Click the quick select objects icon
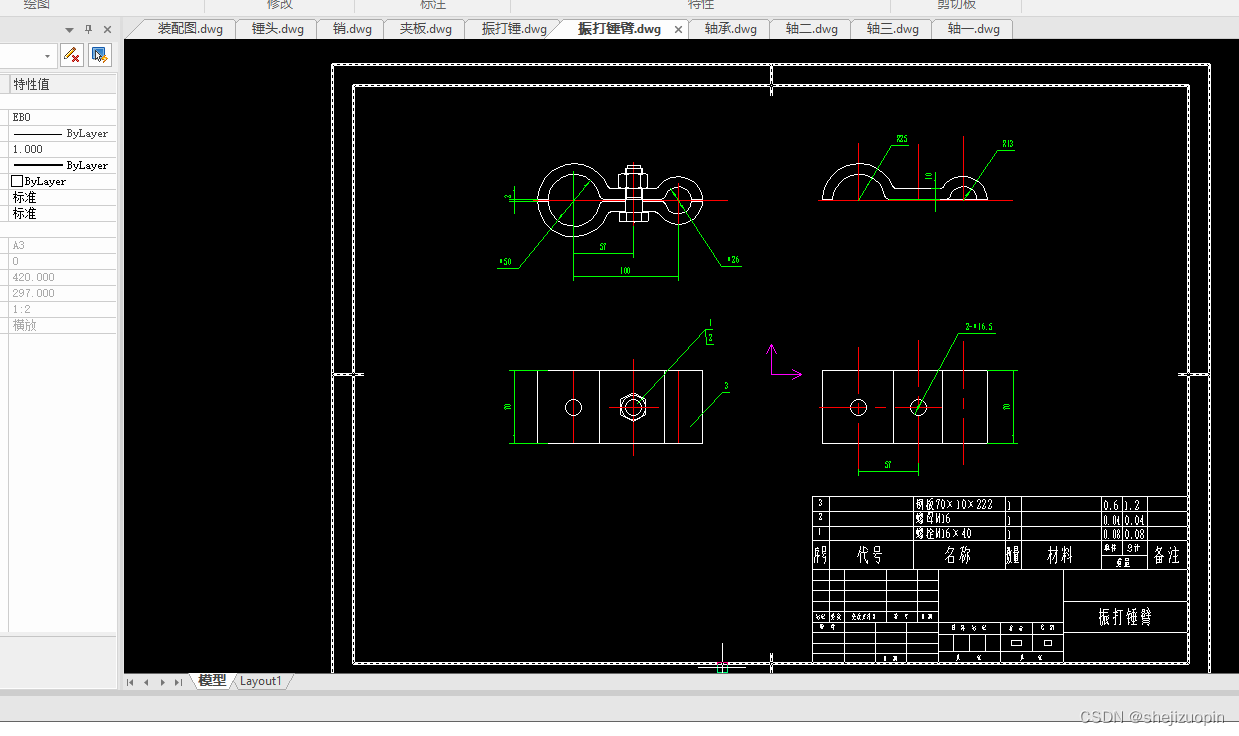The width and height of the screenshot is (1239, 736). (99, 54)
